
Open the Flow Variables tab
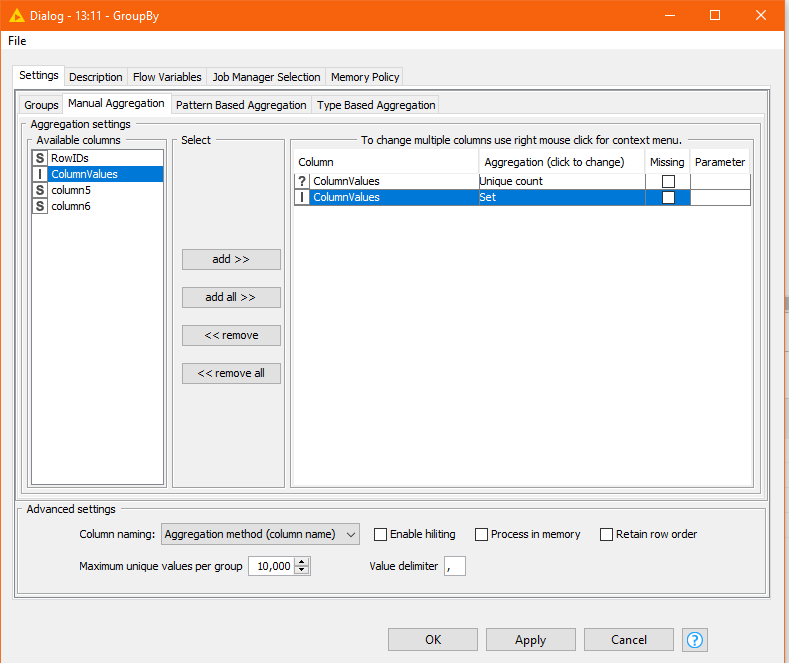coord(167,77)
